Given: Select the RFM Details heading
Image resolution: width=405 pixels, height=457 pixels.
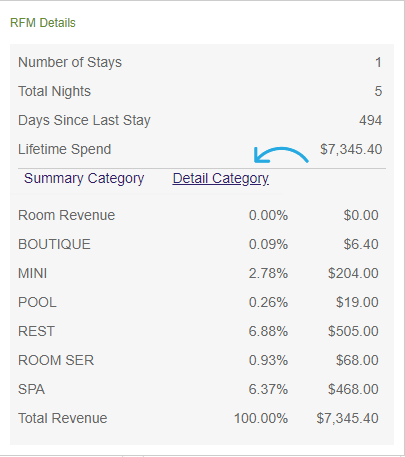Looking at the screenshot, I should [43, 23].
